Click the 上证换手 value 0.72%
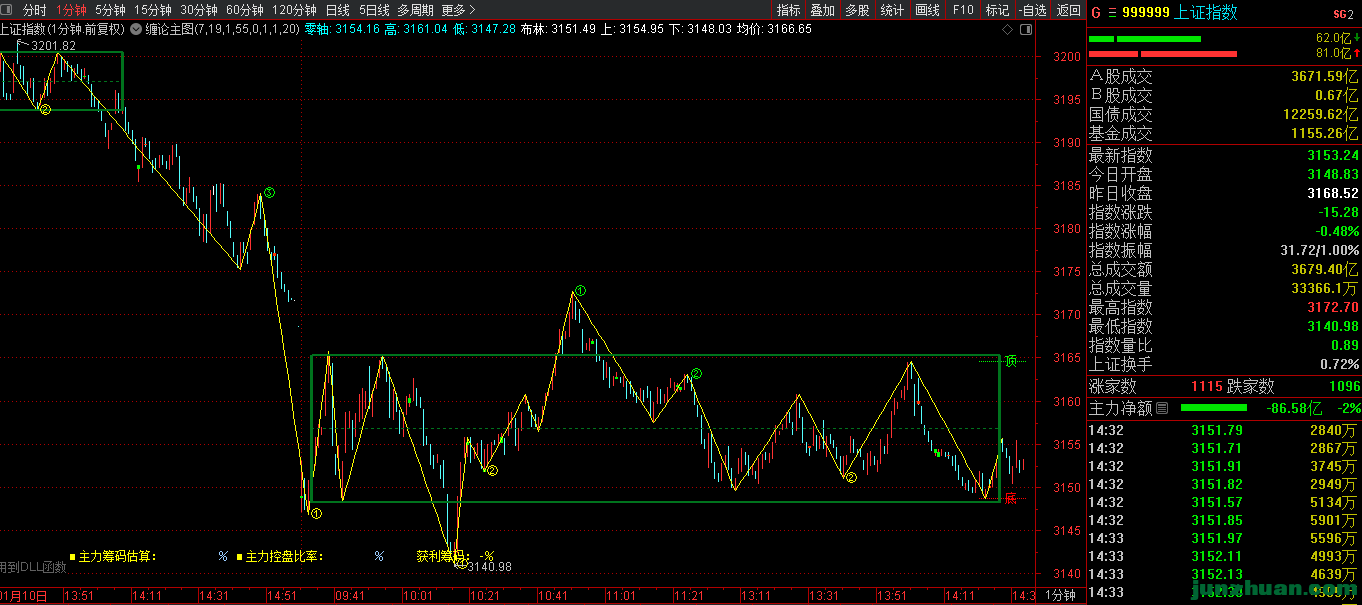The image size is (1362, 605). pyautogui.click(x=1340, y=364)
